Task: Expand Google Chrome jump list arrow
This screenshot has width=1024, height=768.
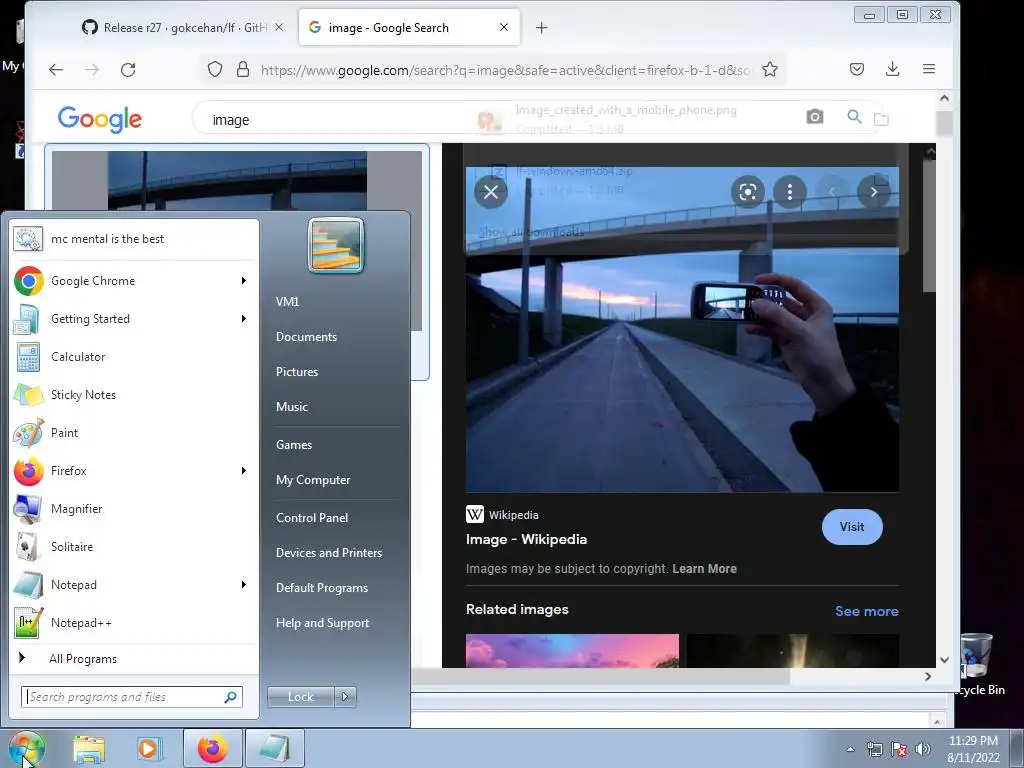Action: click(244, 281)
